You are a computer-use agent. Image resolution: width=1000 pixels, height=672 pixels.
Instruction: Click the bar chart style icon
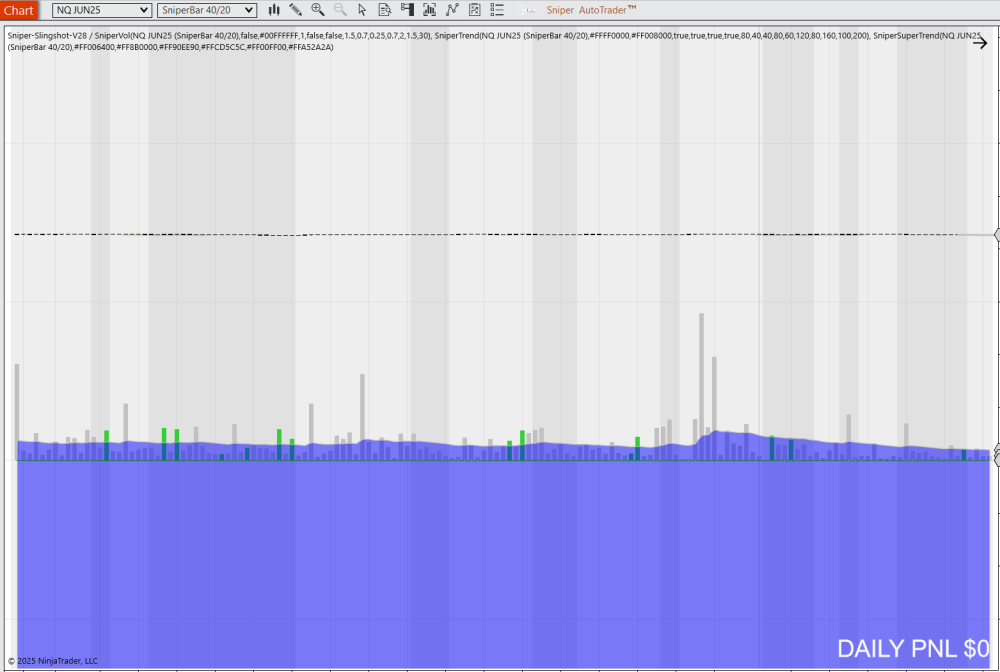pos(274,10)
